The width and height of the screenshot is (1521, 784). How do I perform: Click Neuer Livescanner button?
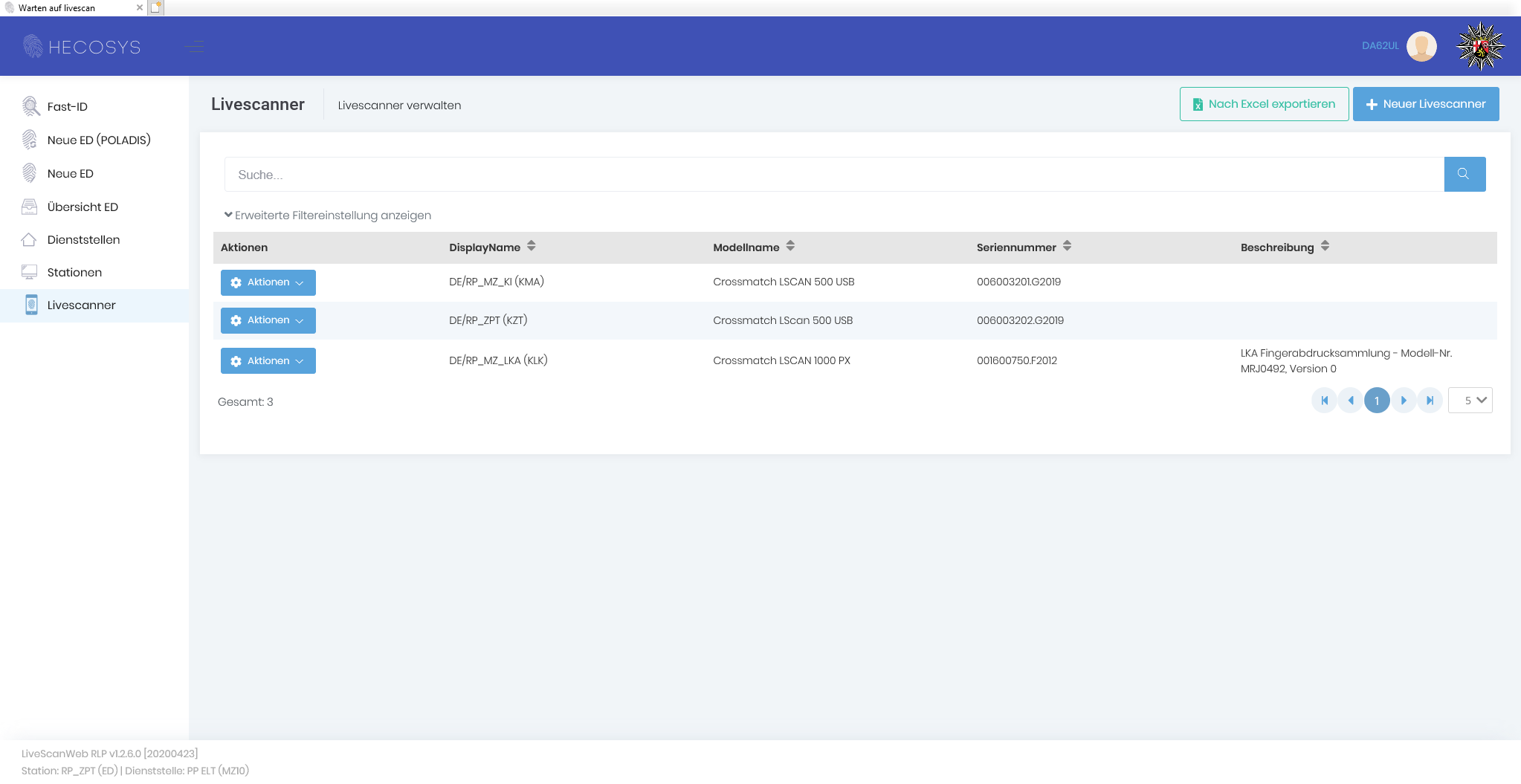(1425, 104)
